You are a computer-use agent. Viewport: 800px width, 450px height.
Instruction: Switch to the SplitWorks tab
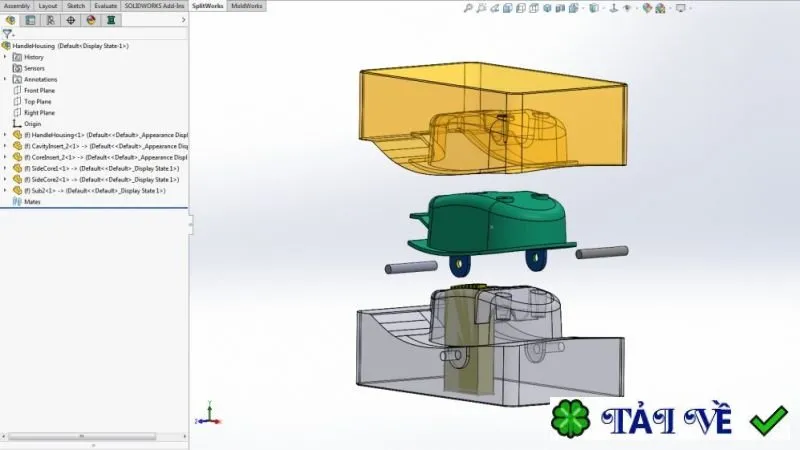pos(208,6)
